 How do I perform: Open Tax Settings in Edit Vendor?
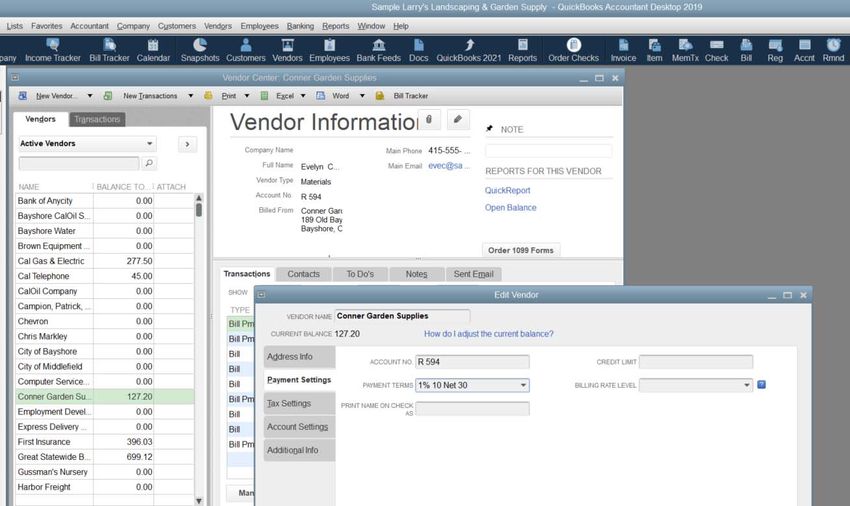pyautogui.click(x=300, y=403)
